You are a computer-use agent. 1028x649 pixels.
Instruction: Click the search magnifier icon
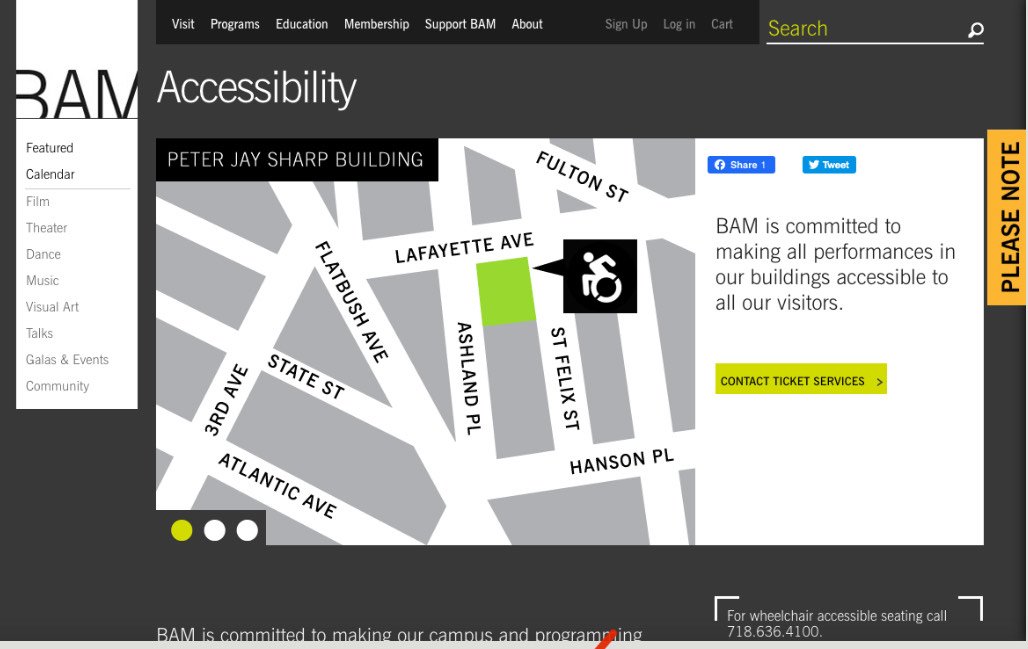(976, 30)
